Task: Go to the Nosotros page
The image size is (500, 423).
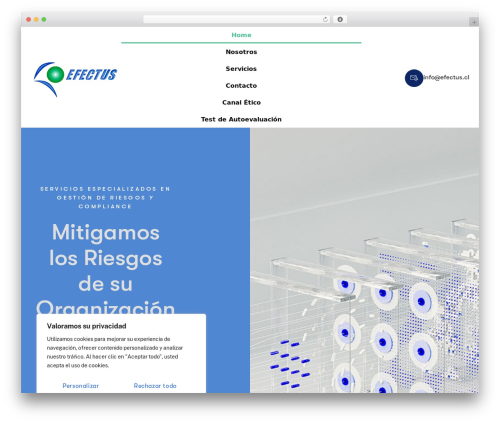Action: coord(241,52)
